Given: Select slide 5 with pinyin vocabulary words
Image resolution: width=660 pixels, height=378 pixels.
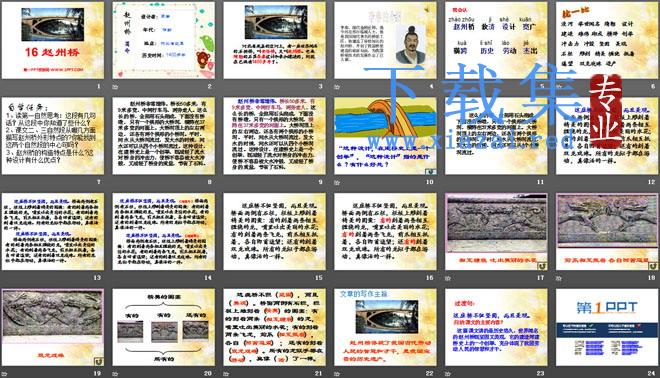Looking at the screenshot, I should click(496, 40).
